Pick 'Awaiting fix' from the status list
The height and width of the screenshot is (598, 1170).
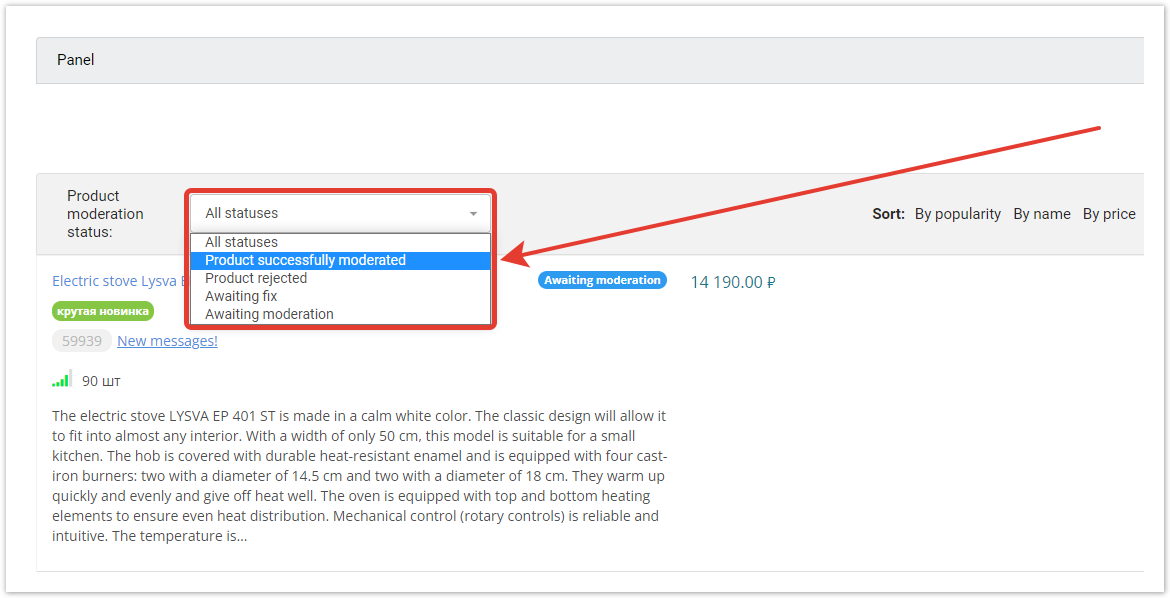(241, 296)
